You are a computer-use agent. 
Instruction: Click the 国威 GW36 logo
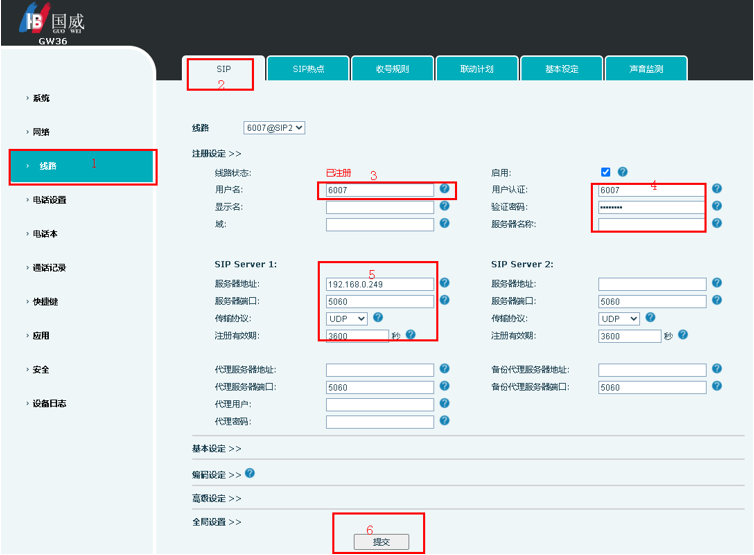coord(49,24)
